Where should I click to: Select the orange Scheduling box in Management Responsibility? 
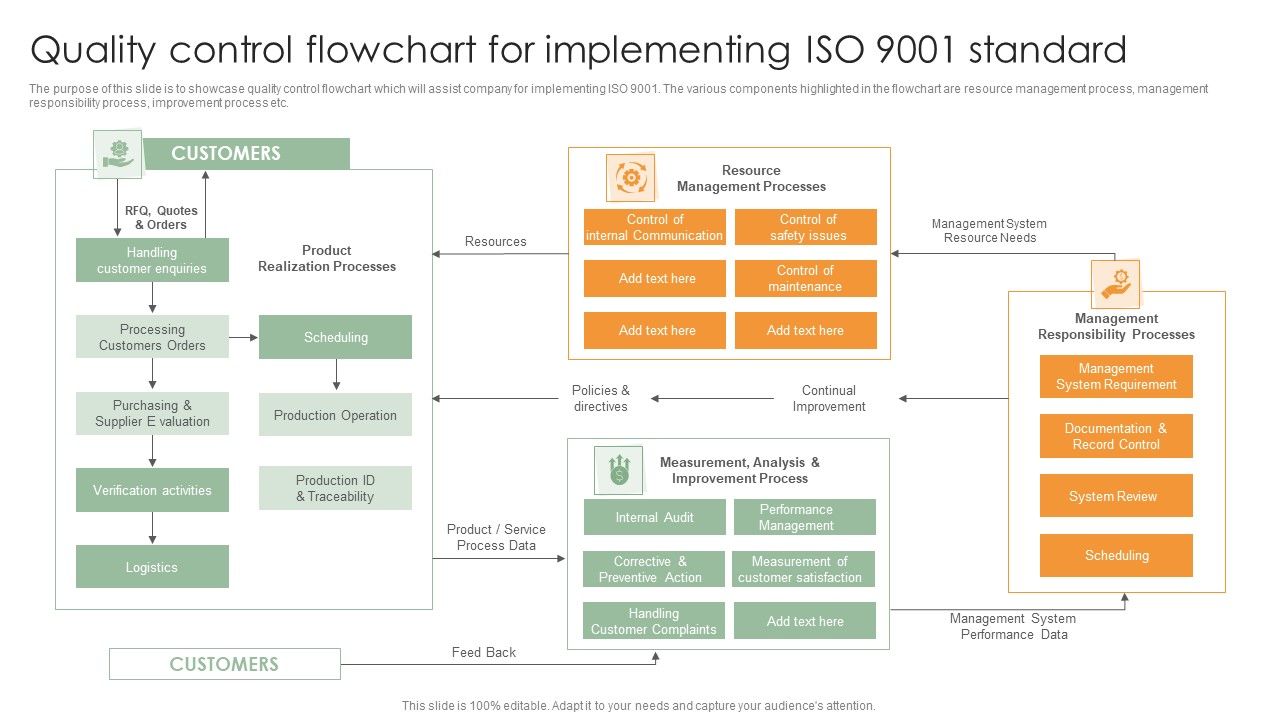1116,555
